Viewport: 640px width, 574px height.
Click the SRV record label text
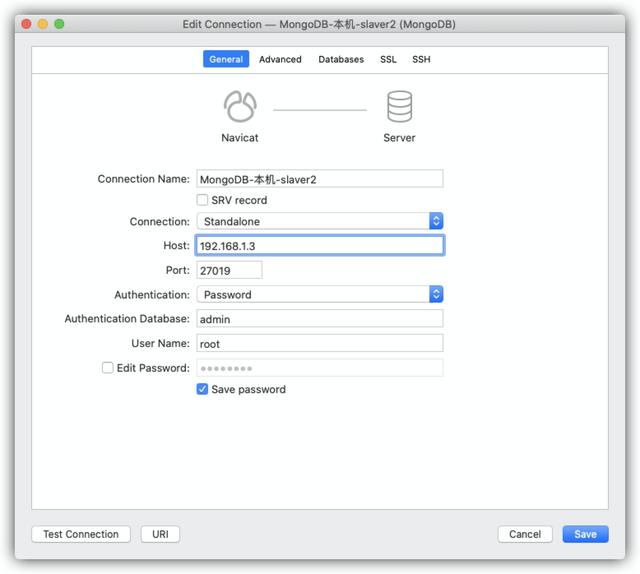coord(239,200)
